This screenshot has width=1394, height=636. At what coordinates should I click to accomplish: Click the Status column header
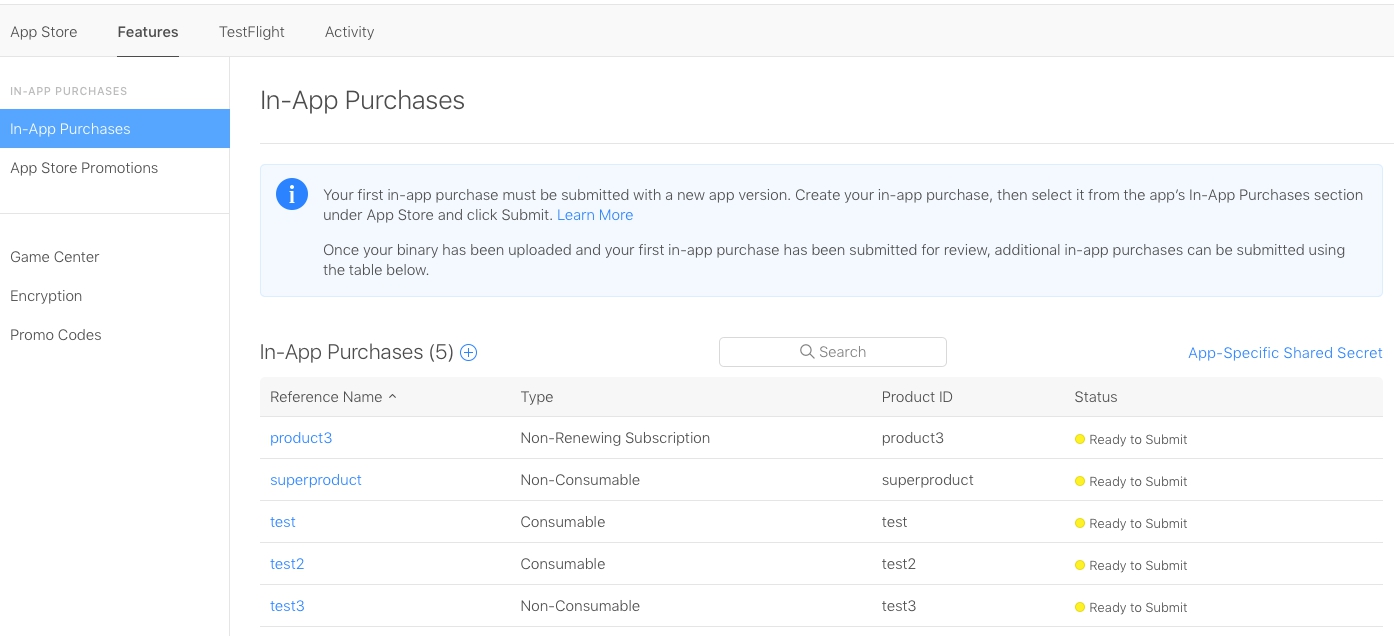pyautogui.click(x=1096, y=397)
